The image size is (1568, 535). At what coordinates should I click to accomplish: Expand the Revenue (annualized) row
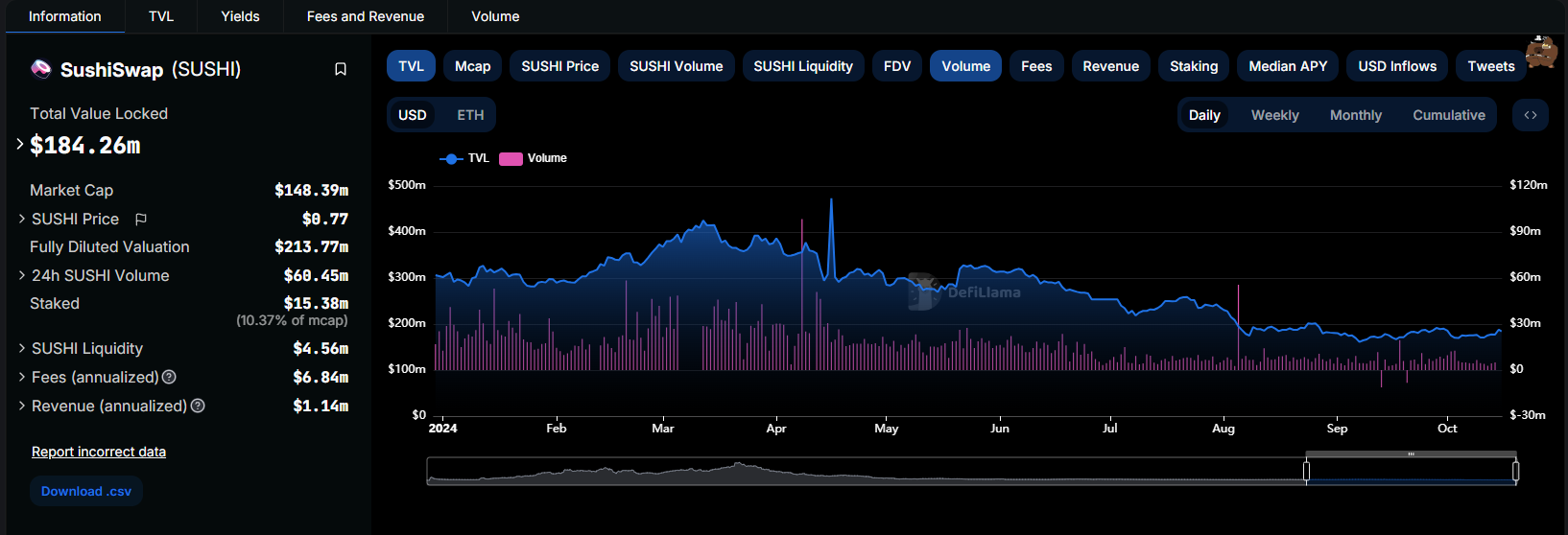coord(22,407)
